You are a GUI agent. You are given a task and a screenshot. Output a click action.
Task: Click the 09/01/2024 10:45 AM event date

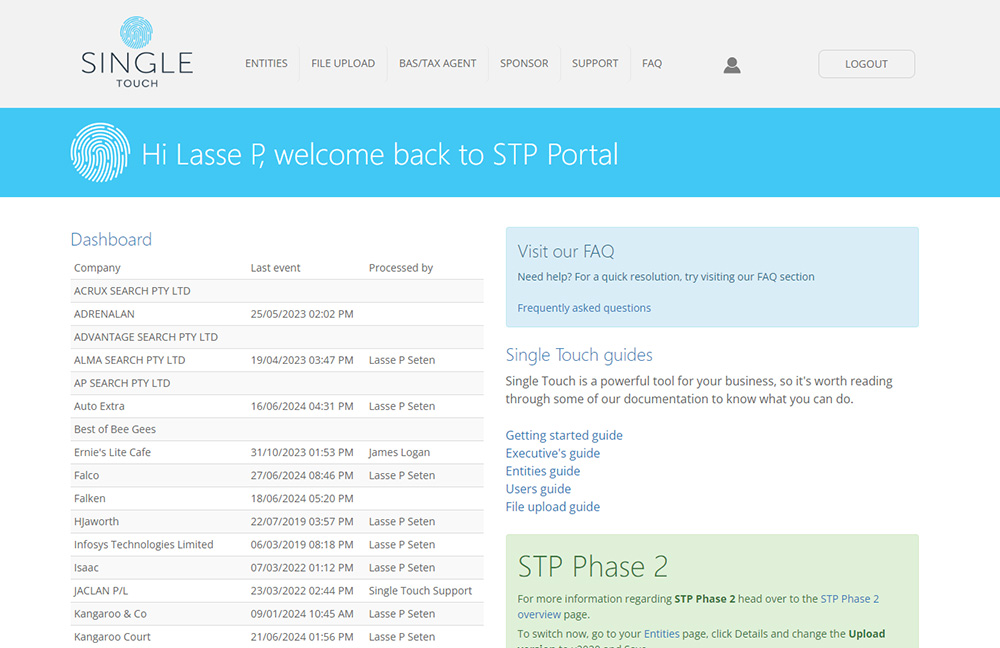tap(302, 614)
